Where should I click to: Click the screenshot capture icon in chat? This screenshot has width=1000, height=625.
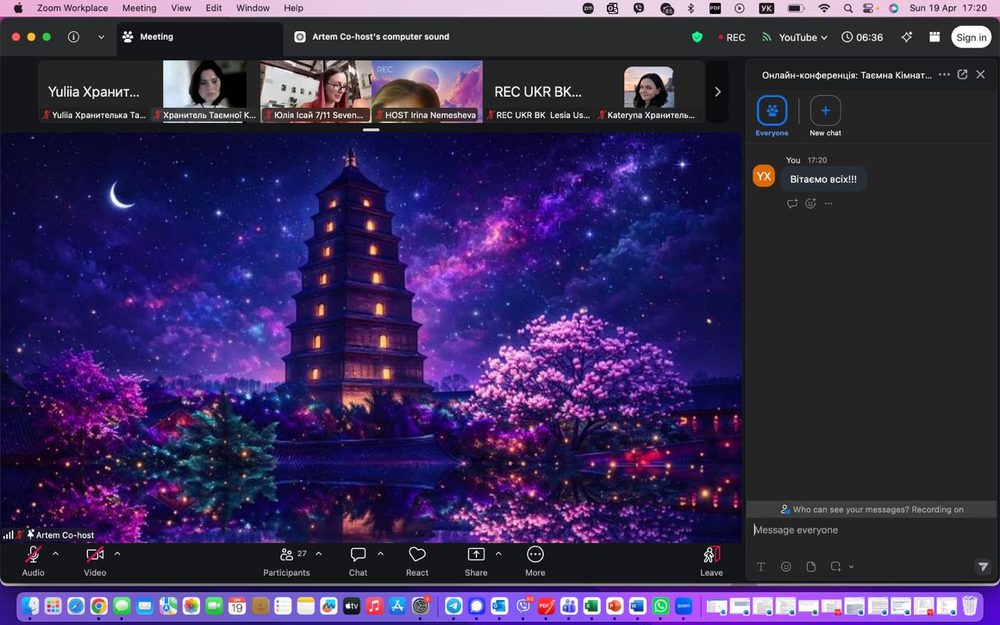[x=835, y=566]
